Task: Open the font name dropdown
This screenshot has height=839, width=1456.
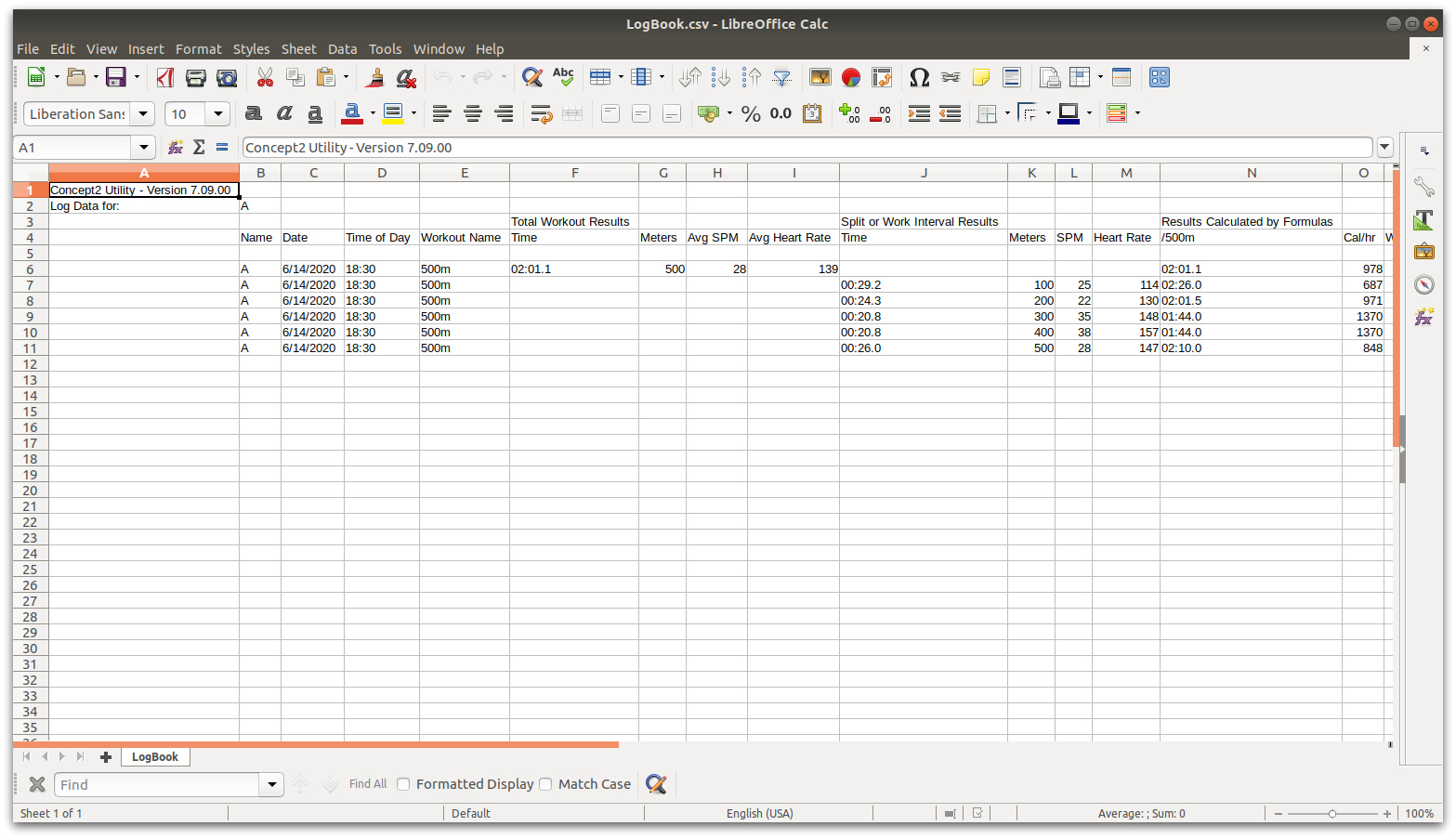Action: tap(142, 113)
